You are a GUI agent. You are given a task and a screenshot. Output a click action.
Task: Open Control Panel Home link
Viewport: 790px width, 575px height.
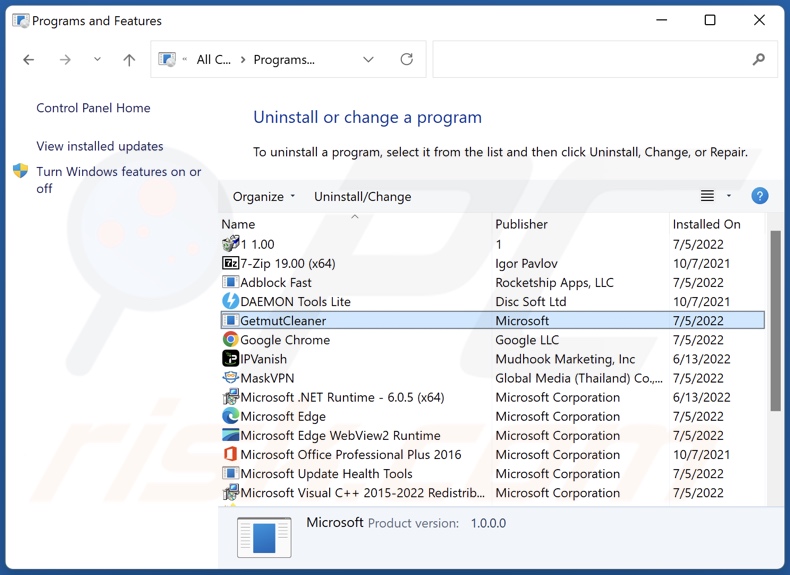[93, 108]
